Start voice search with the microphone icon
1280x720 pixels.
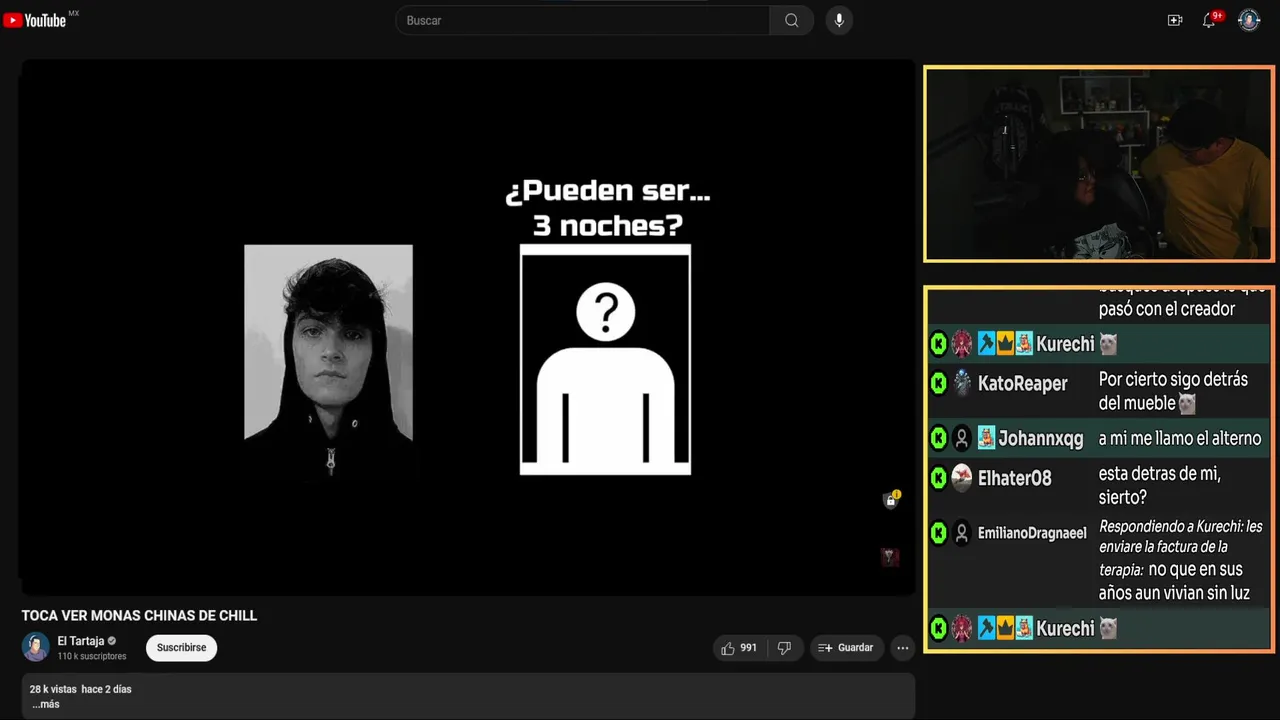click(839, 20)
